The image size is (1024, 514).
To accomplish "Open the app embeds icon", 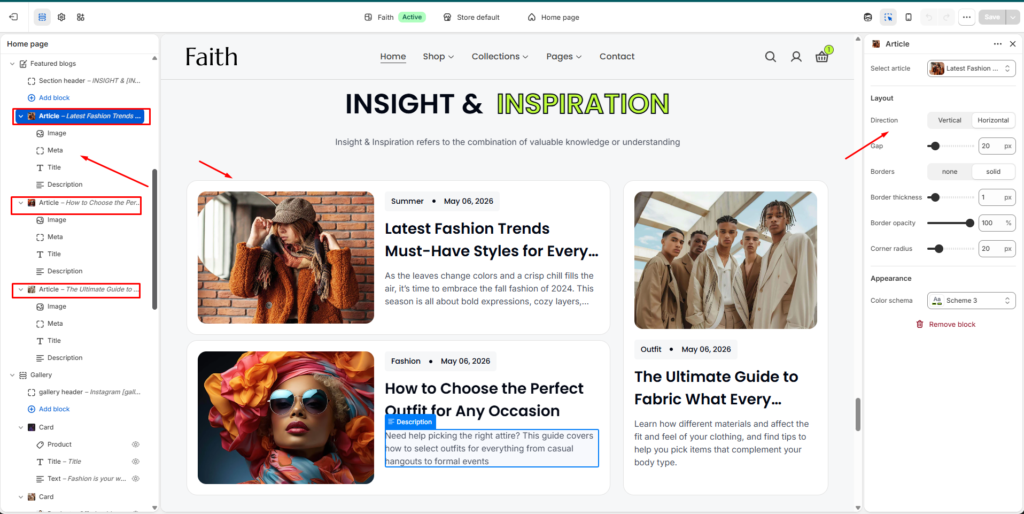I will [80, 17].
